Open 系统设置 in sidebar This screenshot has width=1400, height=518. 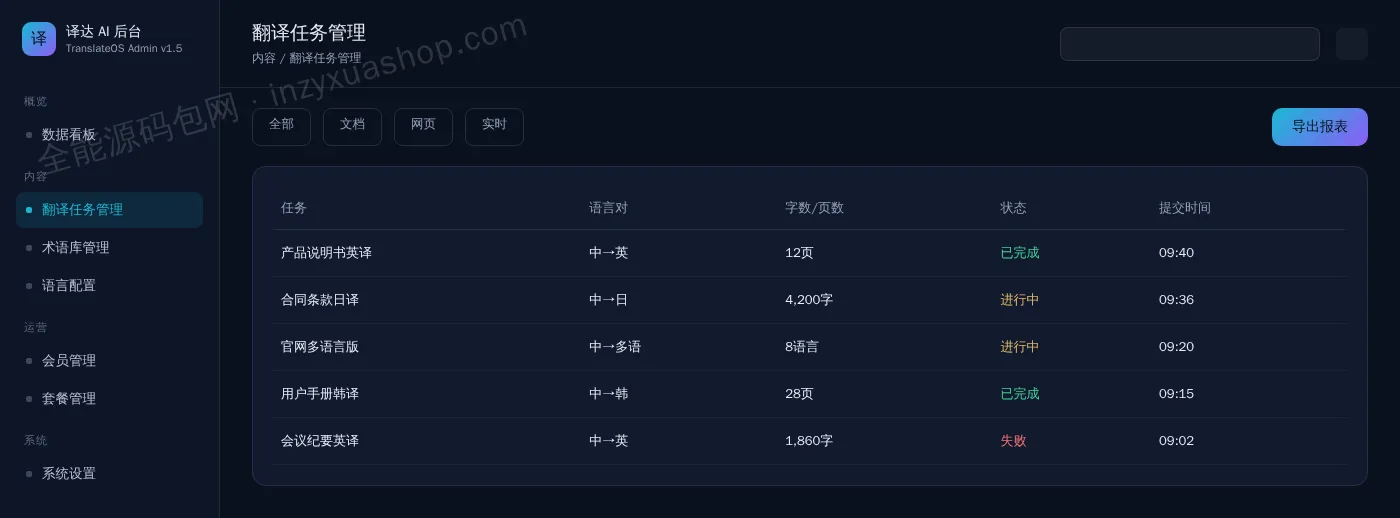pyautogui.click(x=109, y=474)
